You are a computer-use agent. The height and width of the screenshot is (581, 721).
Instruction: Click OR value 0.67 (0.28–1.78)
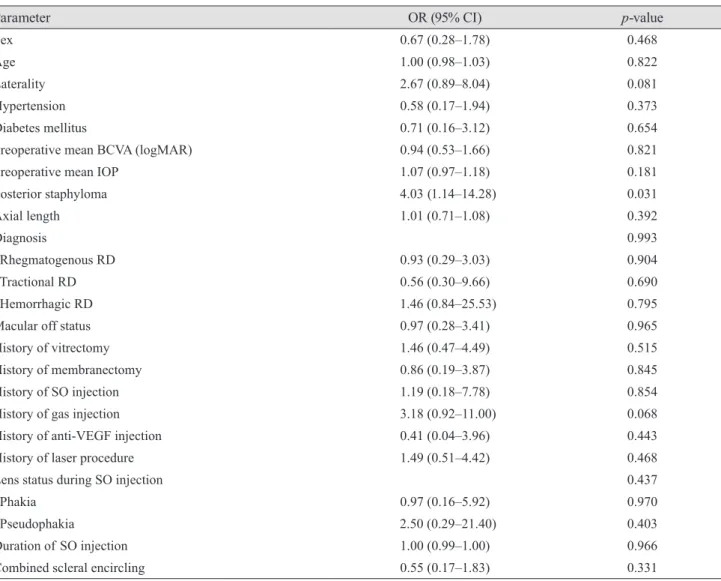click(445, 40)
